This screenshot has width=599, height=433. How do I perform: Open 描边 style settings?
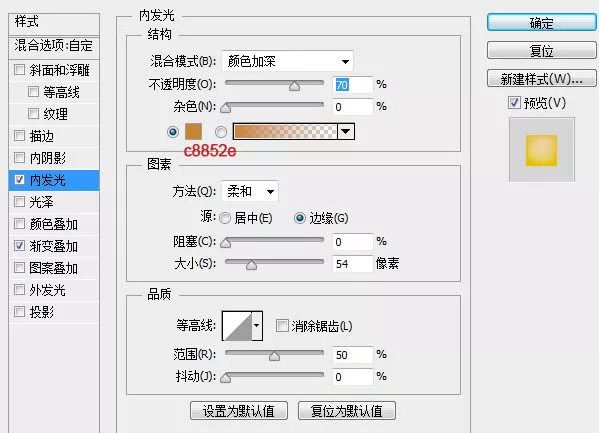tap(42, 136)
